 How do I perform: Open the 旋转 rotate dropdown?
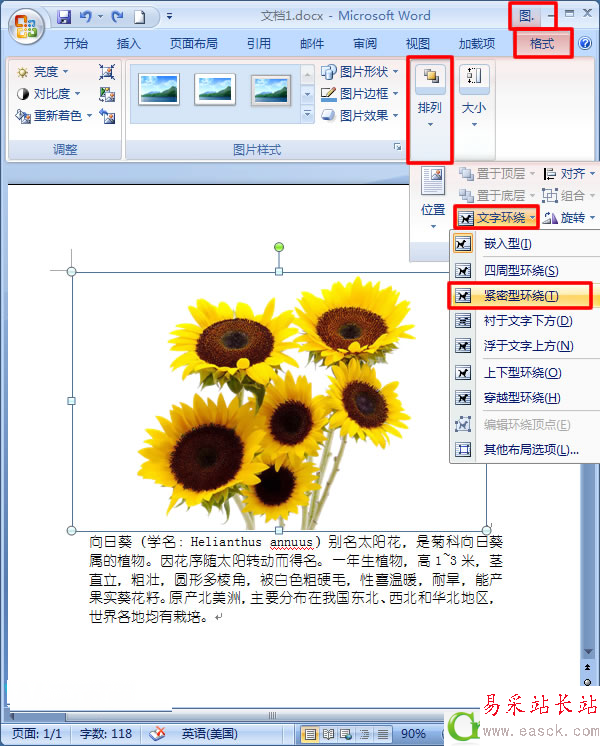(570, 218)
